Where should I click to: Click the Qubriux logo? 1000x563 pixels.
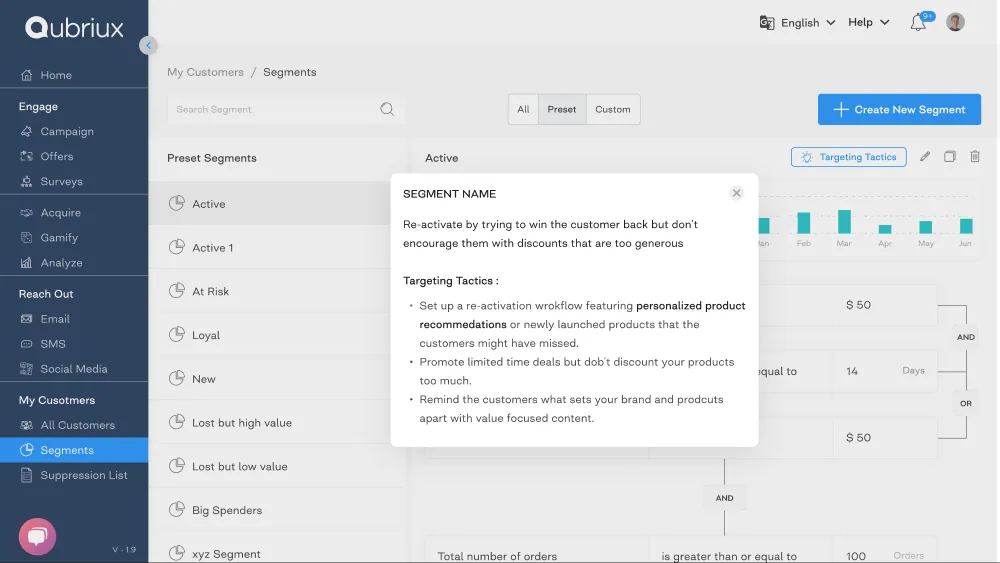(74, 27)
